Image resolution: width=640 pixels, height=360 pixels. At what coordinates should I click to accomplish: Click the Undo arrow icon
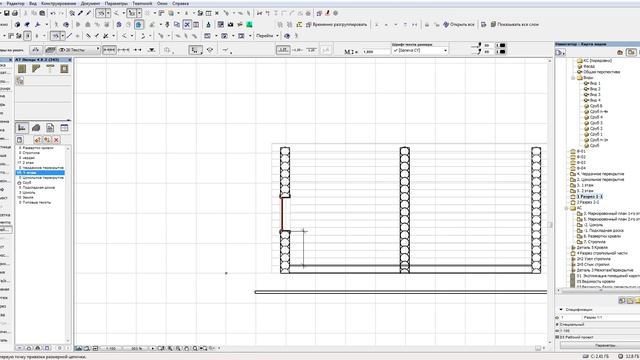point(53,13)
